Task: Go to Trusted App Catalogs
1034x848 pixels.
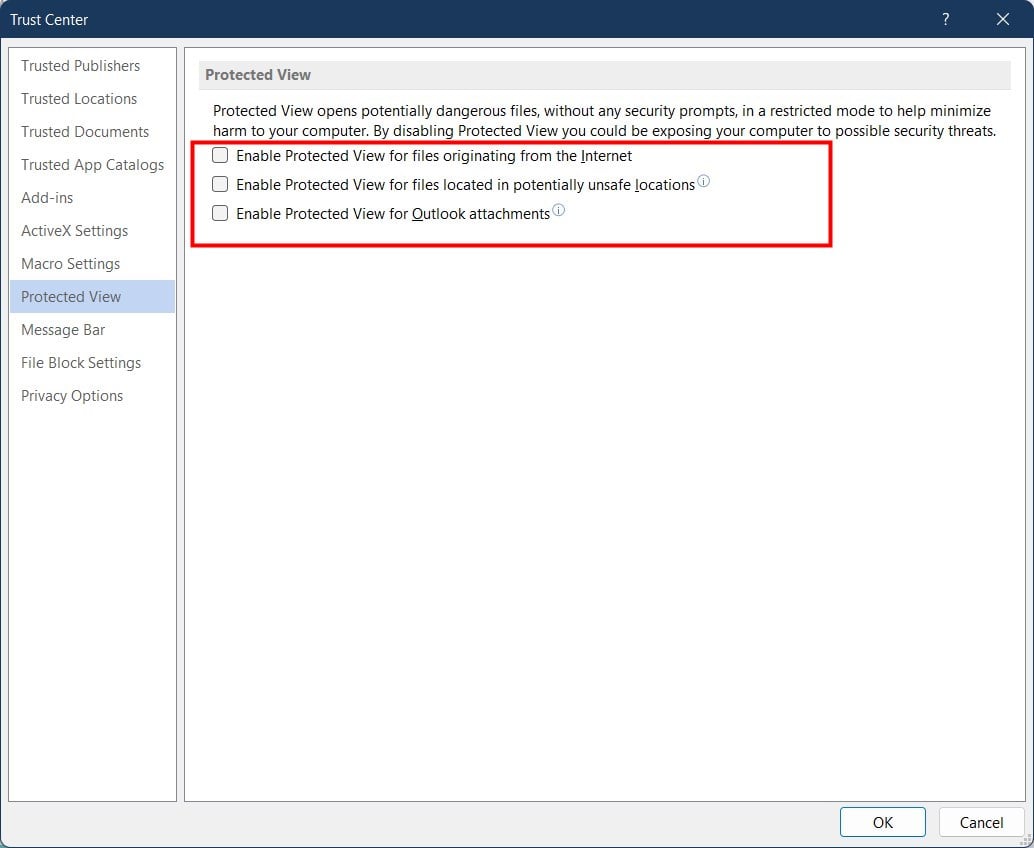Action: [92, 165]
